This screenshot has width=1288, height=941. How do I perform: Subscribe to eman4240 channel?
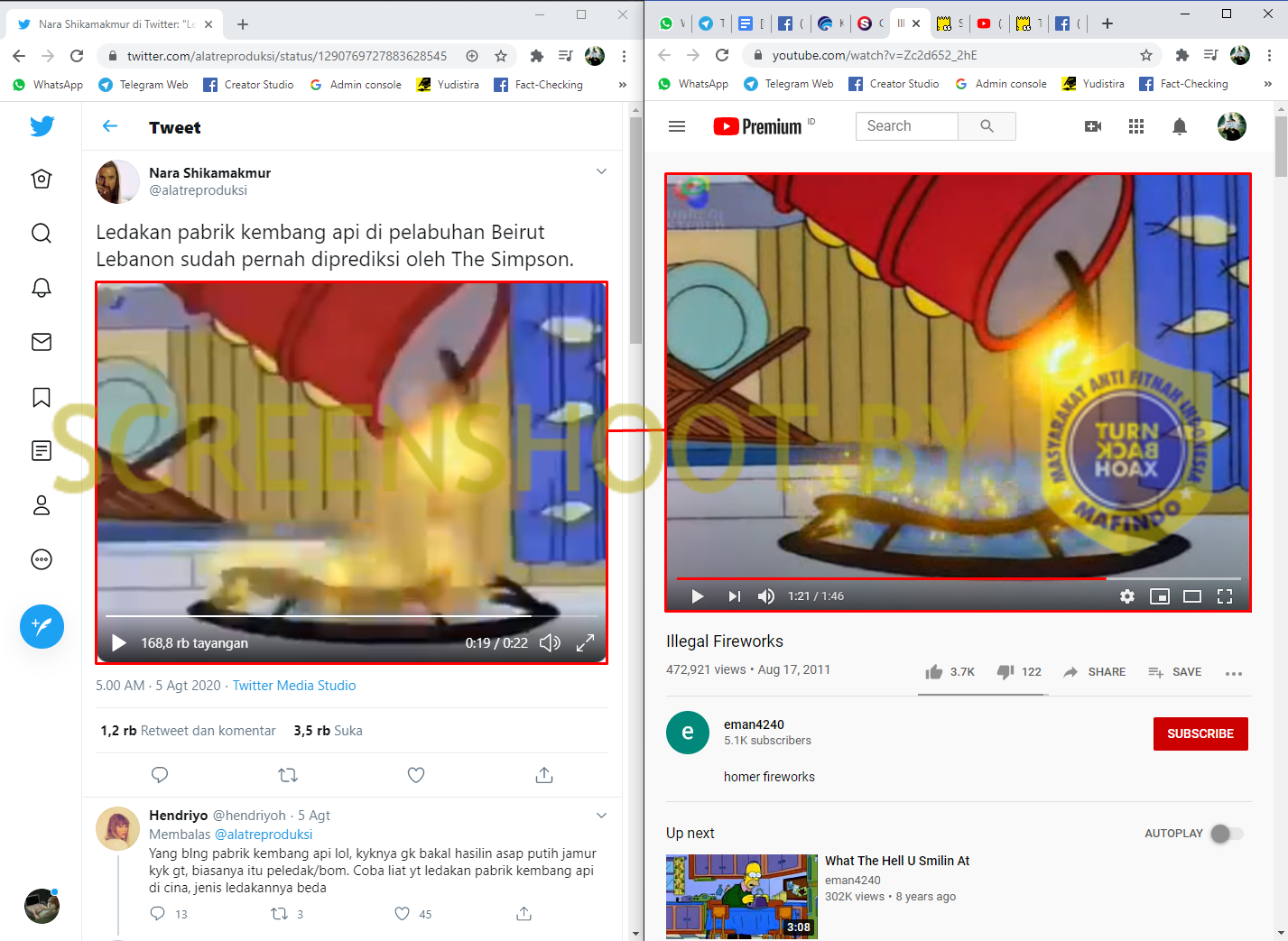(1200, 733)
